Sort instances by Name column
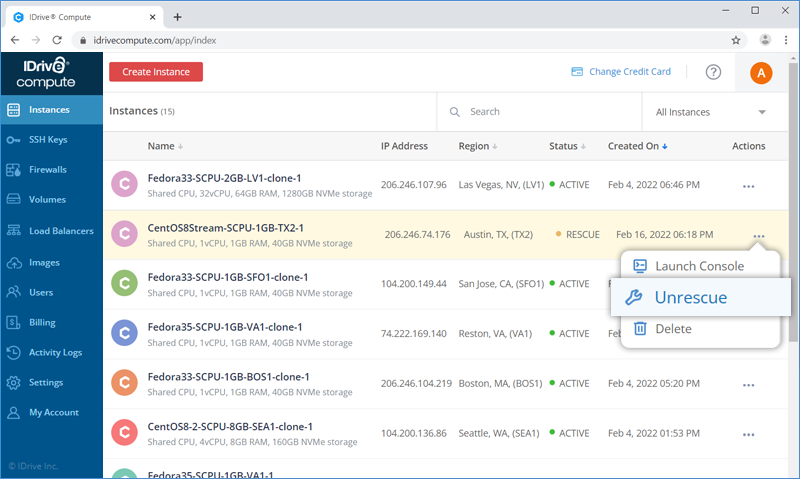 click(165, 146)
